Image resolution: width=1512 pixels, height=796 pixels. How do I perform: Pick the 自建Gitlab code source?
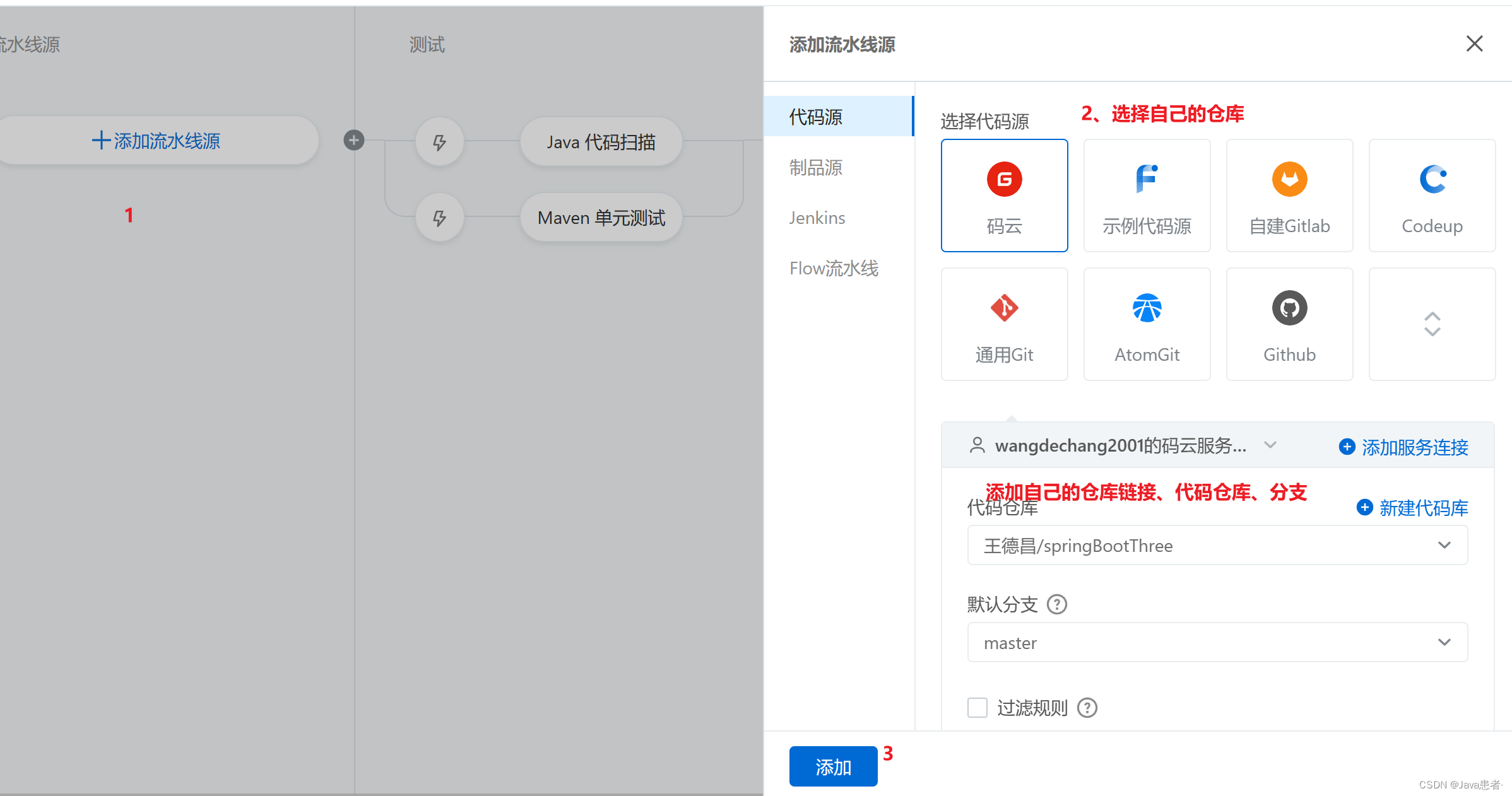click(x=1289, y=196)
